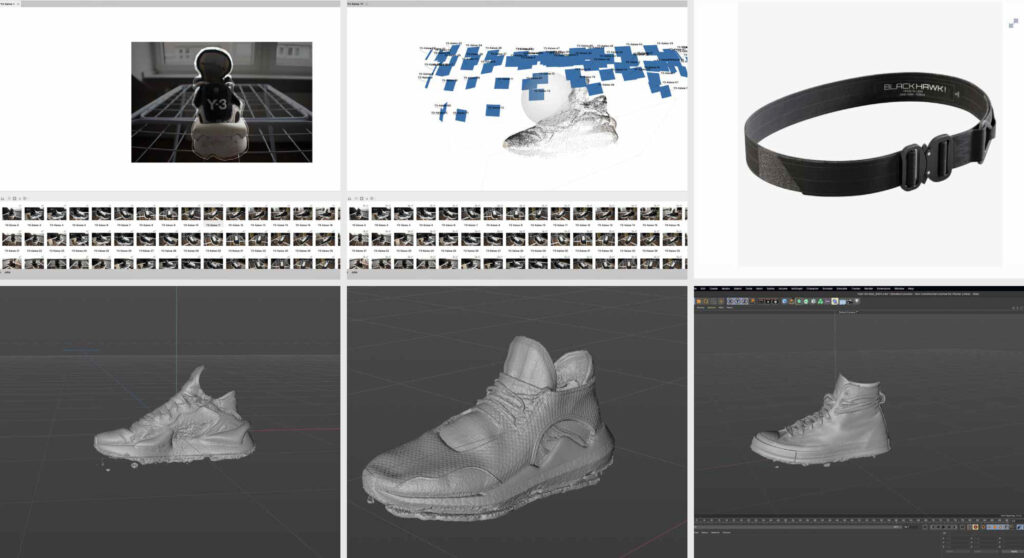Click the blue cube primitive icon in Cinema 4D toolbar
The height and width of the screenshot is (558, 1024).
pos(784,301)
